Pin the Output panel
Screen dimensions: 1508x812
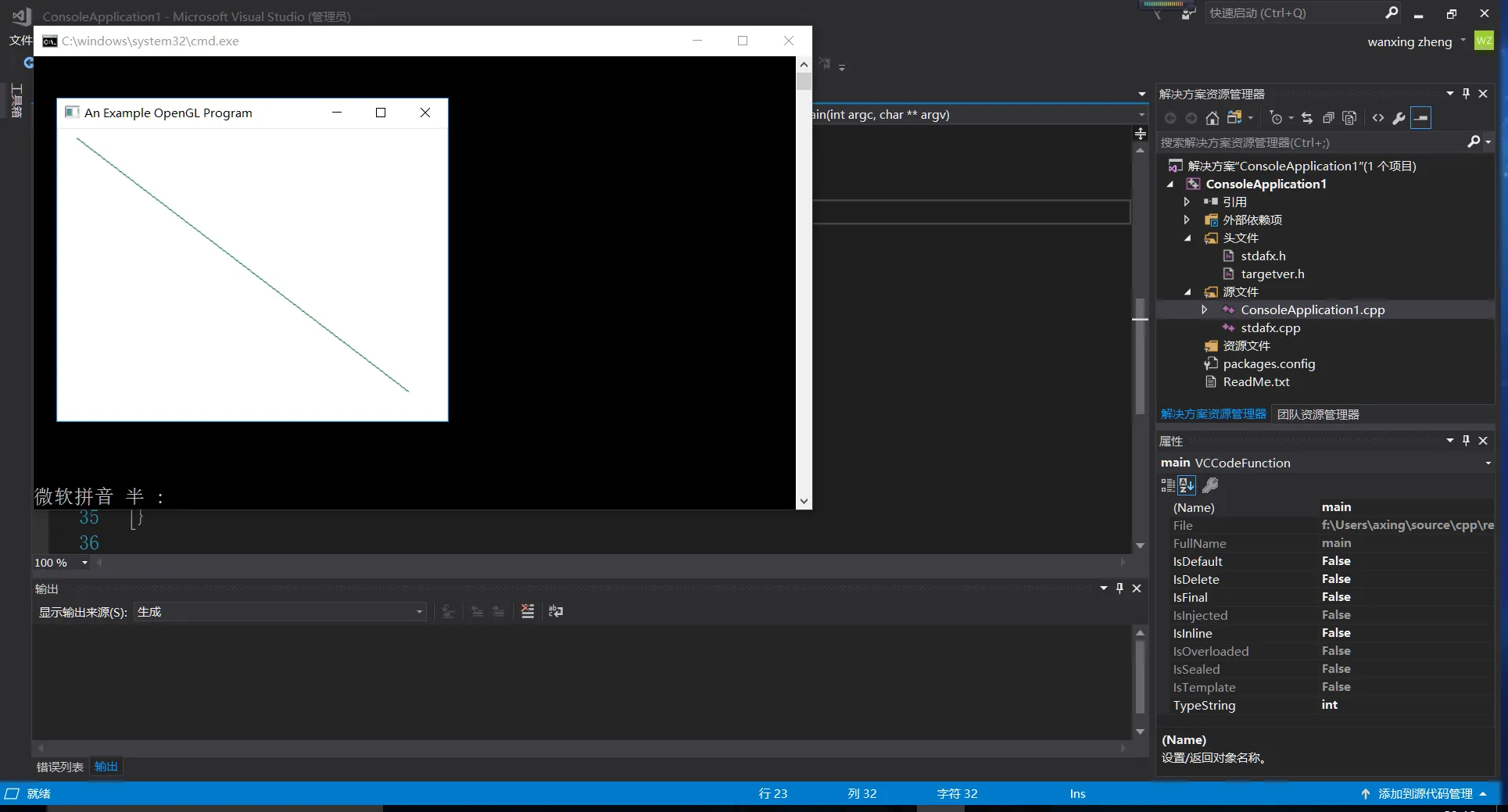[1119, 588]
